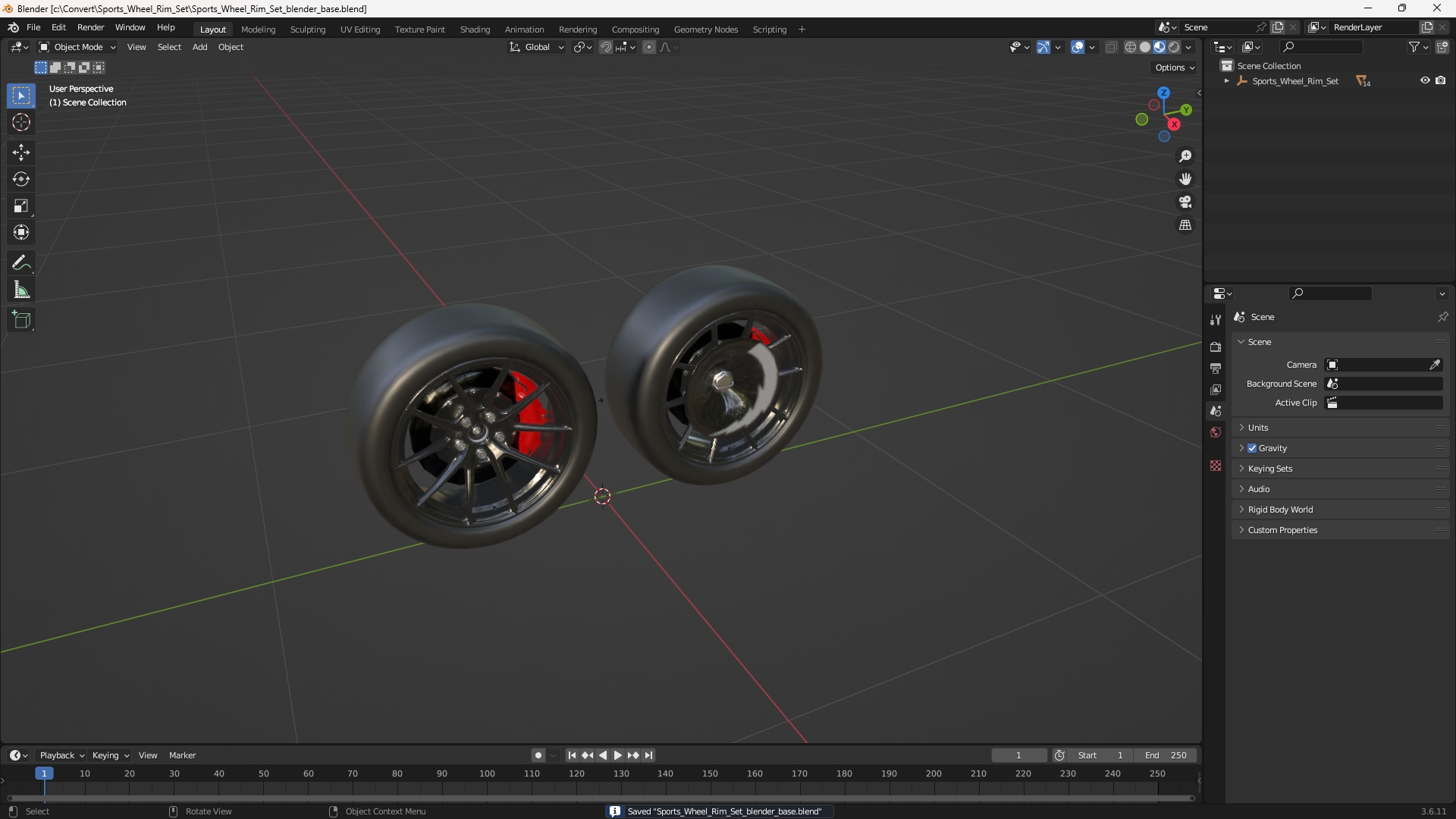
Task: Toggle auto keying record button
Action: tap(538, 755)
